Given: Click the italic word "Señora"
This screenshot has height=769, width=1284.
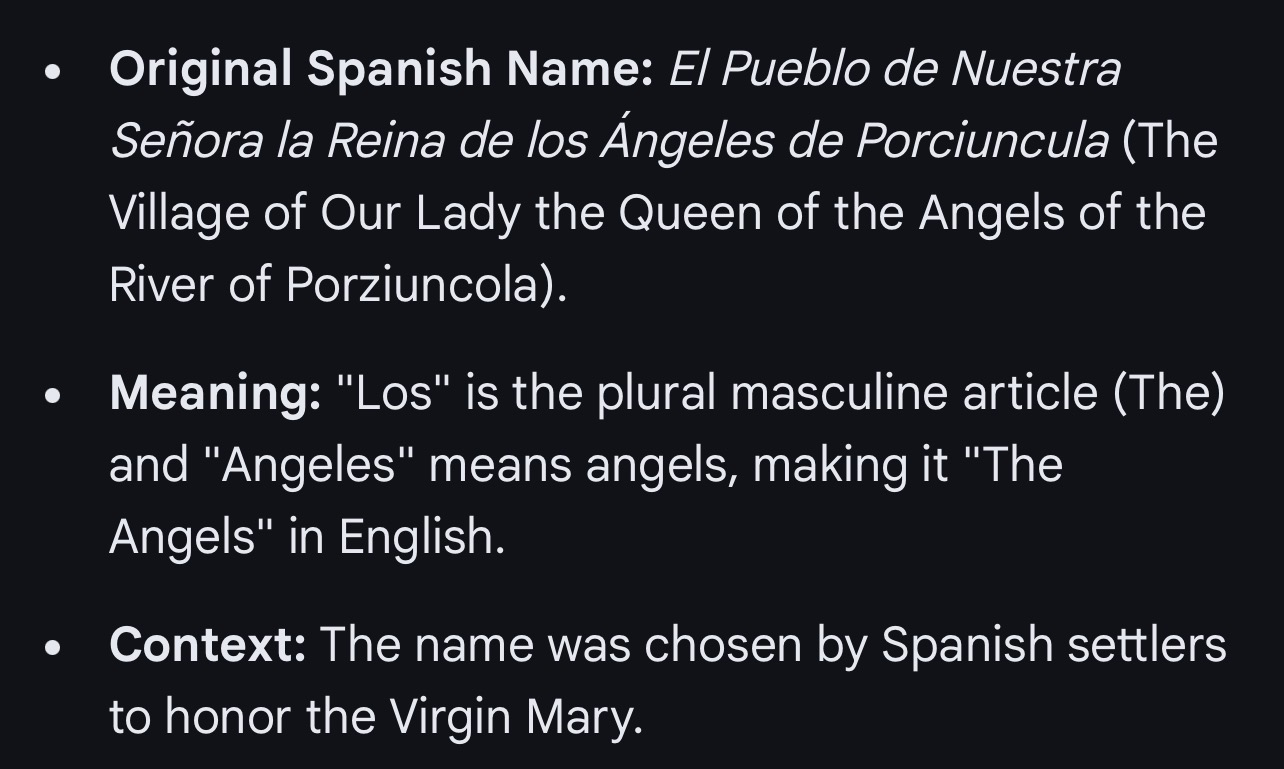Looking at the screenshot, I should (x=184, y=142).
